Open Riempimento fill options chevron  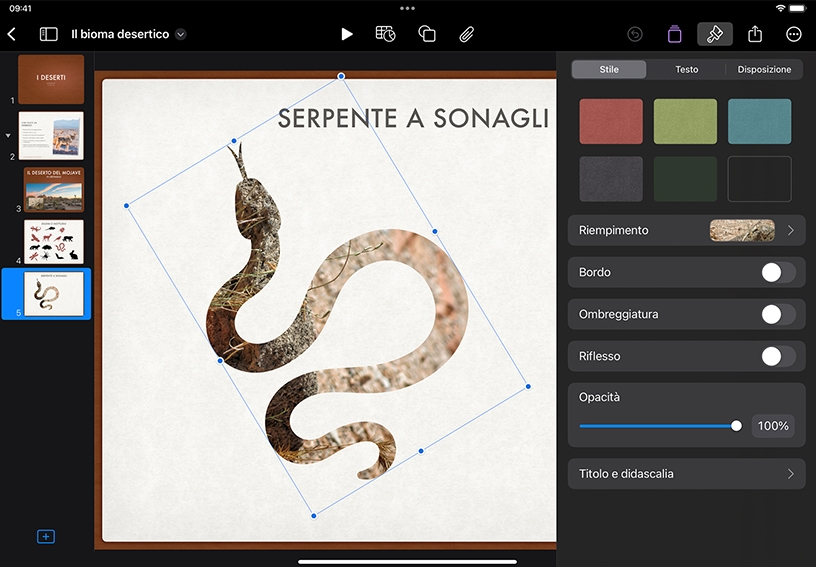pyautogui.click(x=790, y=230)
